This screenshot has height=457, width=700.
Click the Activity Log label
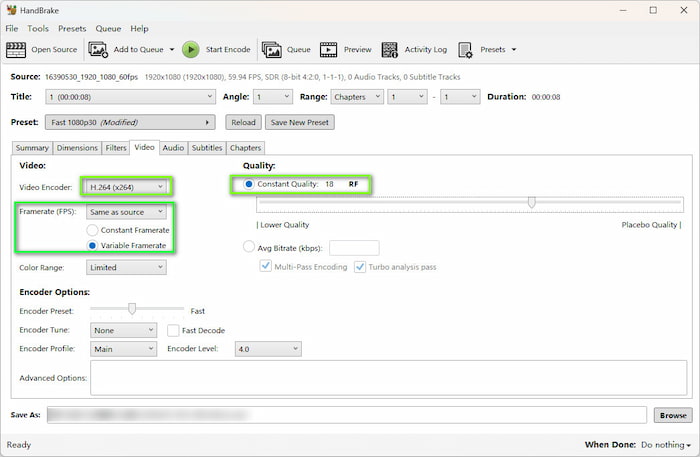[426, 50]
